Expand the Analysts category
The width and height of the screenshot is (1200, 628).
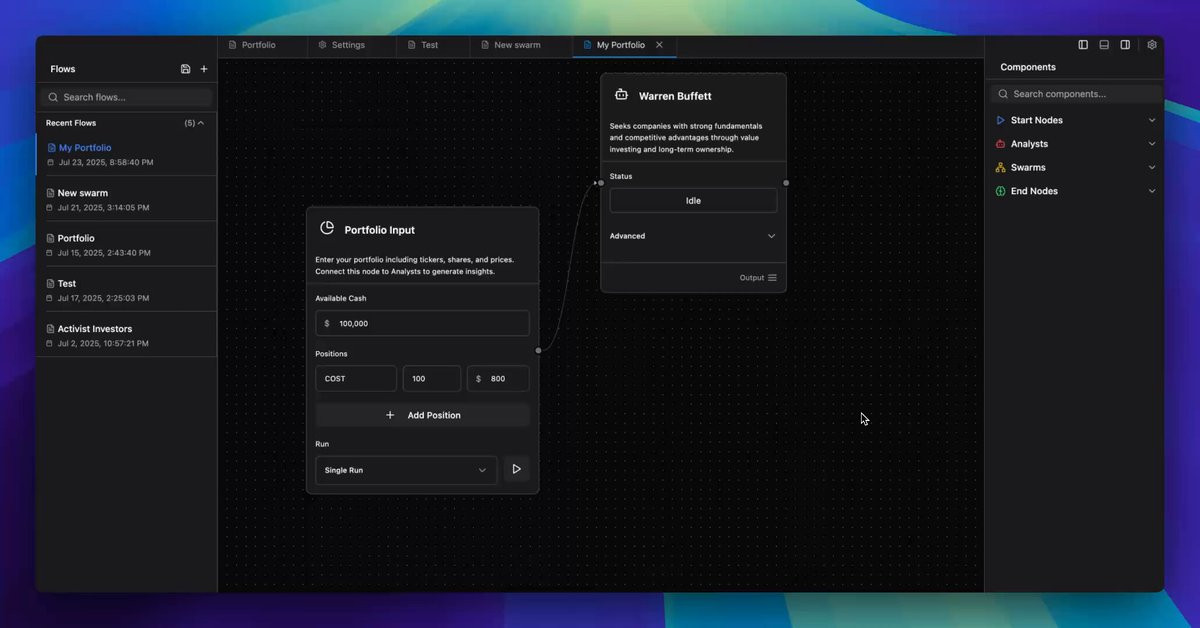coord(1152,144)
